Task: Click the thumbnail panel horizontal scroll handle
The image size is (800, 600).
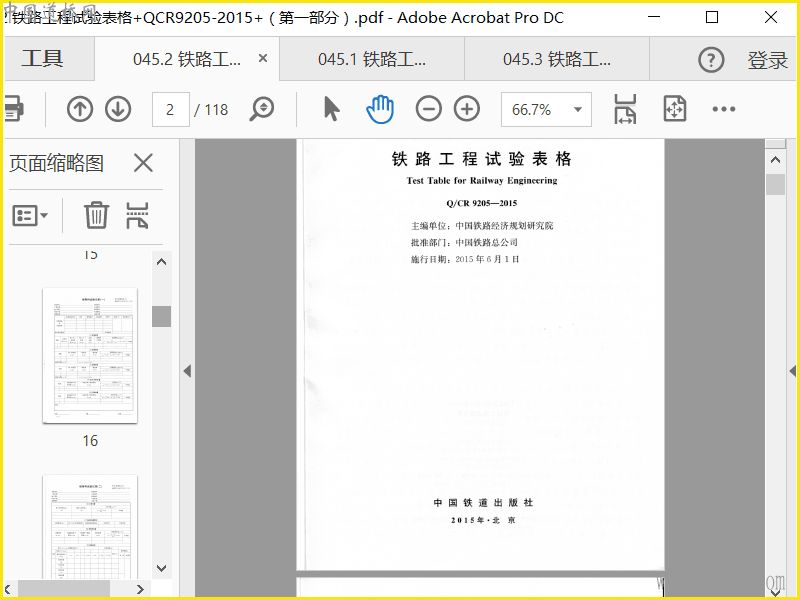Action: click(x=64, y=589)
